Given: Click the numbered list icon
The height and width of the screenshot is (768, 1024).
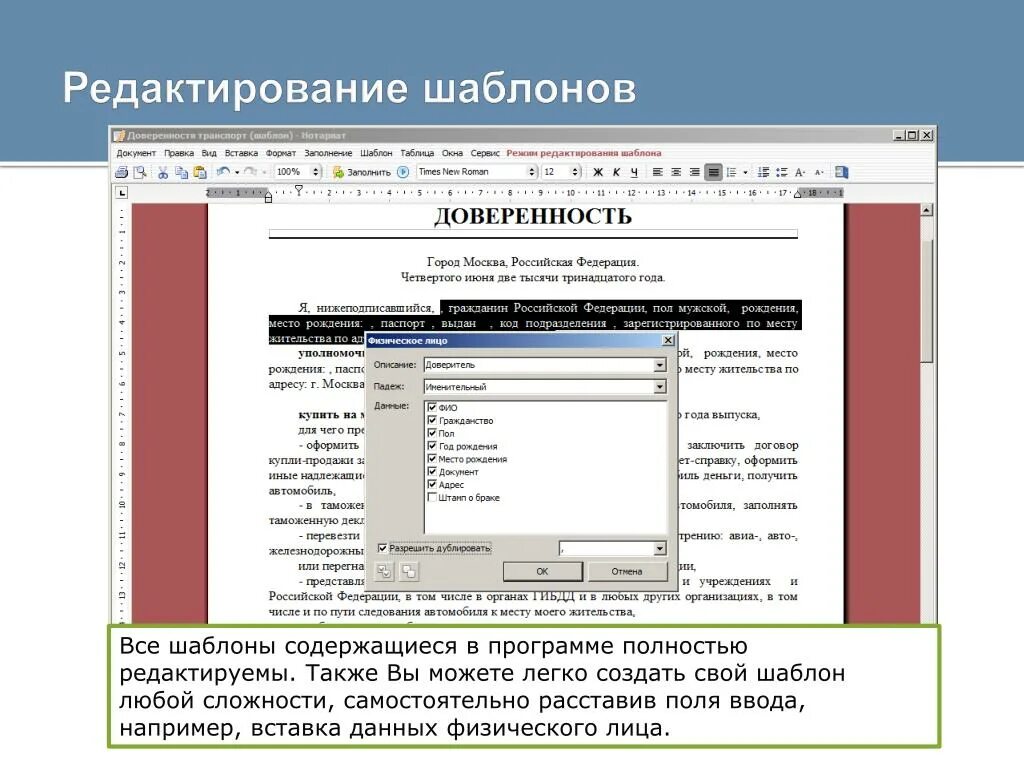Looking at the screenshot, I should coord(763,172).
